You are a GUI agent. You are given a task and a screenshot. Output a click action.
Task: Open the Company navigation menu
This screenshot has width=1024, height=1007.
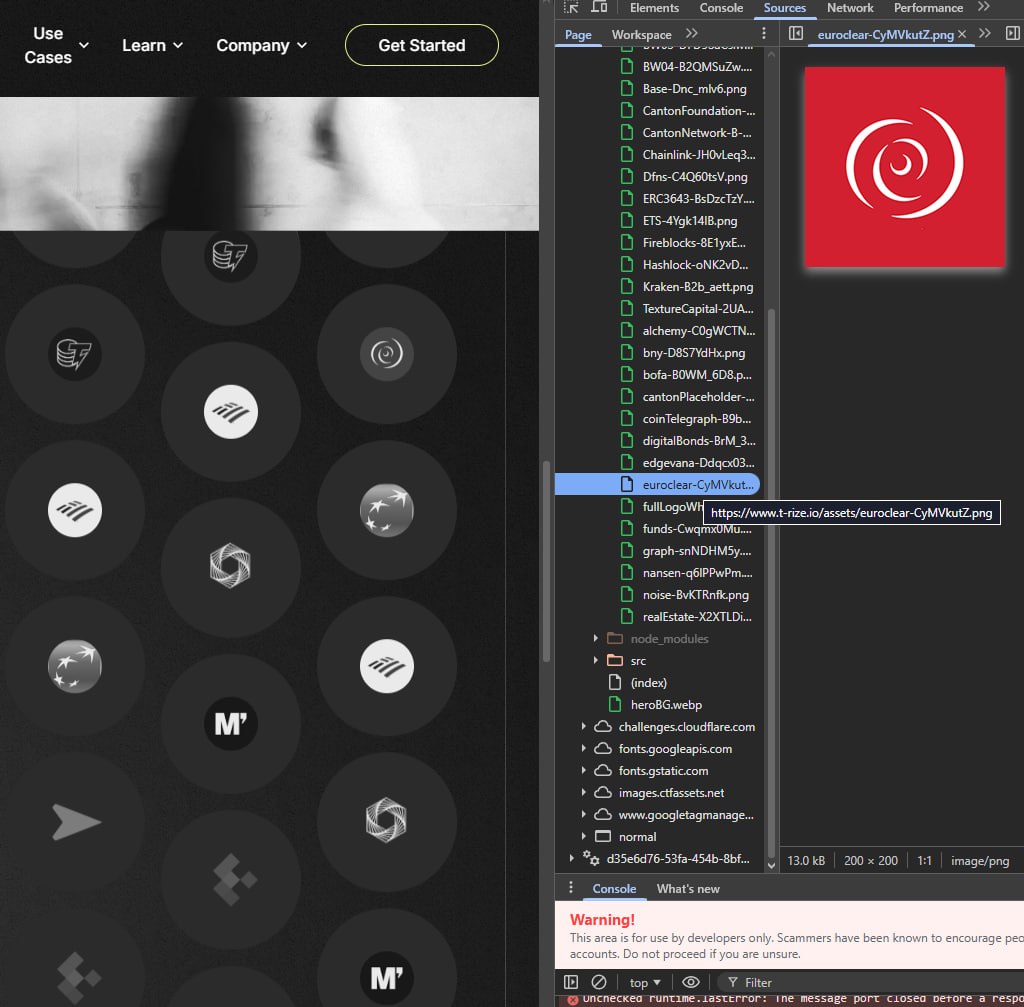pyautogui.click(x=261, y=46)
